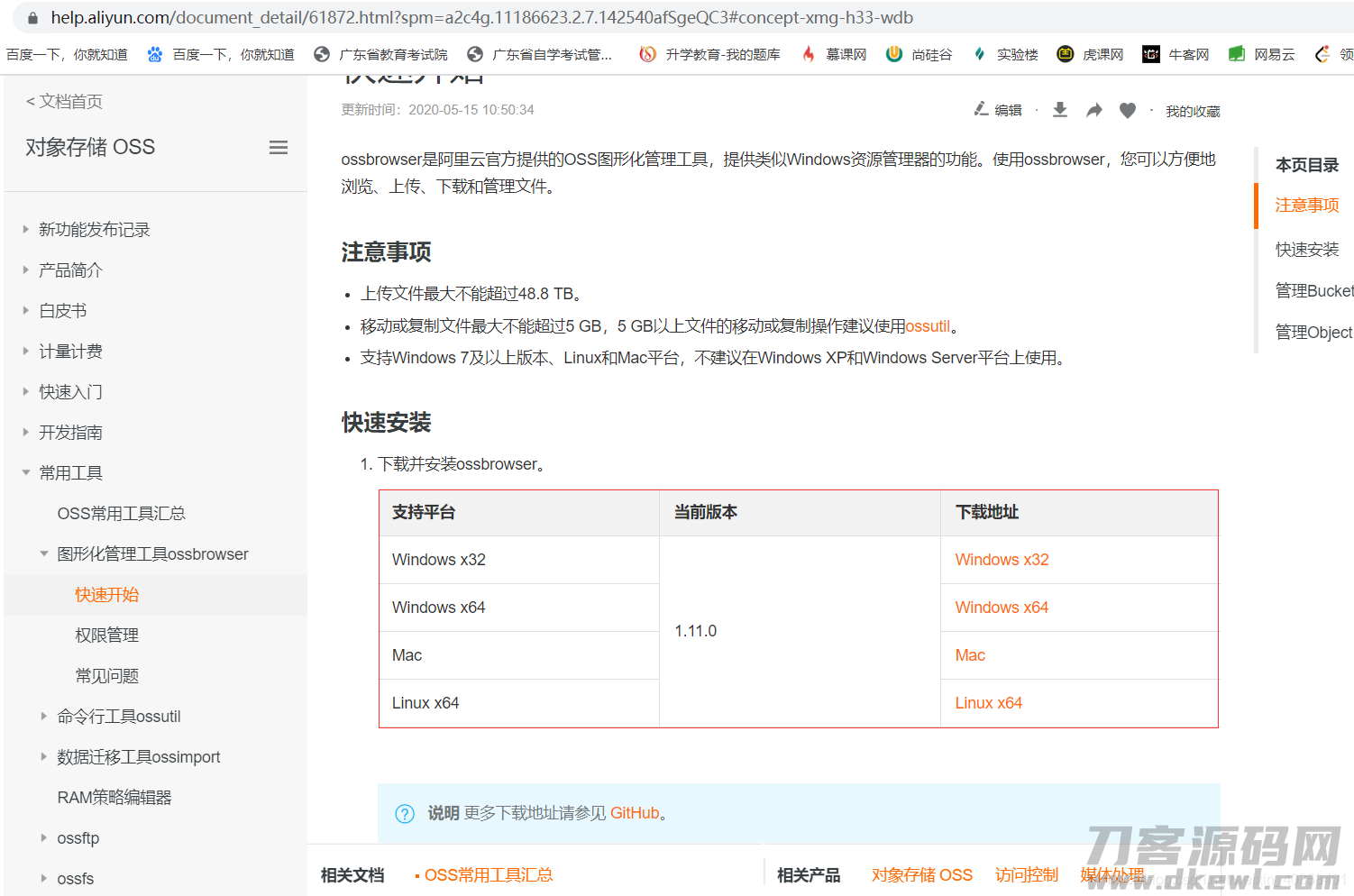Collapse 图形化管理工具ossbrowser subtree

point(44,553)
